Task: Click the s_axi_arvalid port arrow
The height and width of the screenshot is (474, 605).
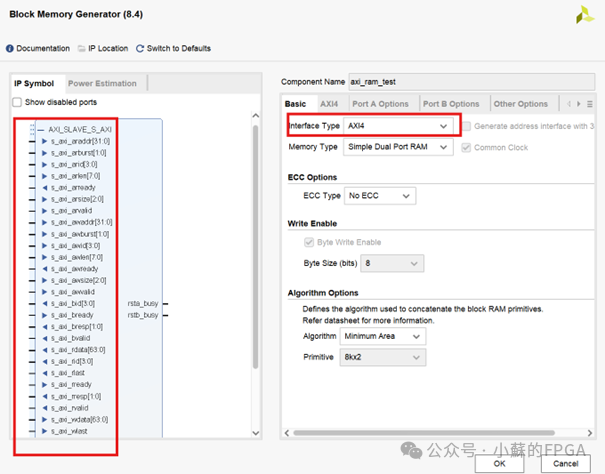Action: point(44,211)
